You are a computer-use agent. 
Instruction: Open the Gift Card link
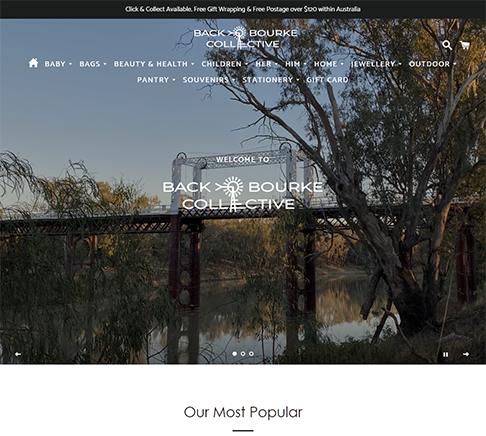click(327, 80)
